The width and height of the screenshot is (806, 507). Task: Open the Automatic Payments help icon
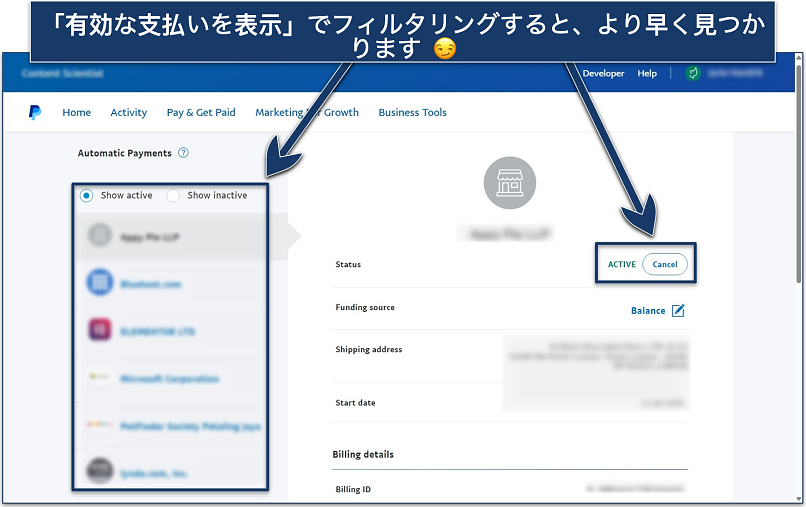pyautogui.click(x=183, y=153)
